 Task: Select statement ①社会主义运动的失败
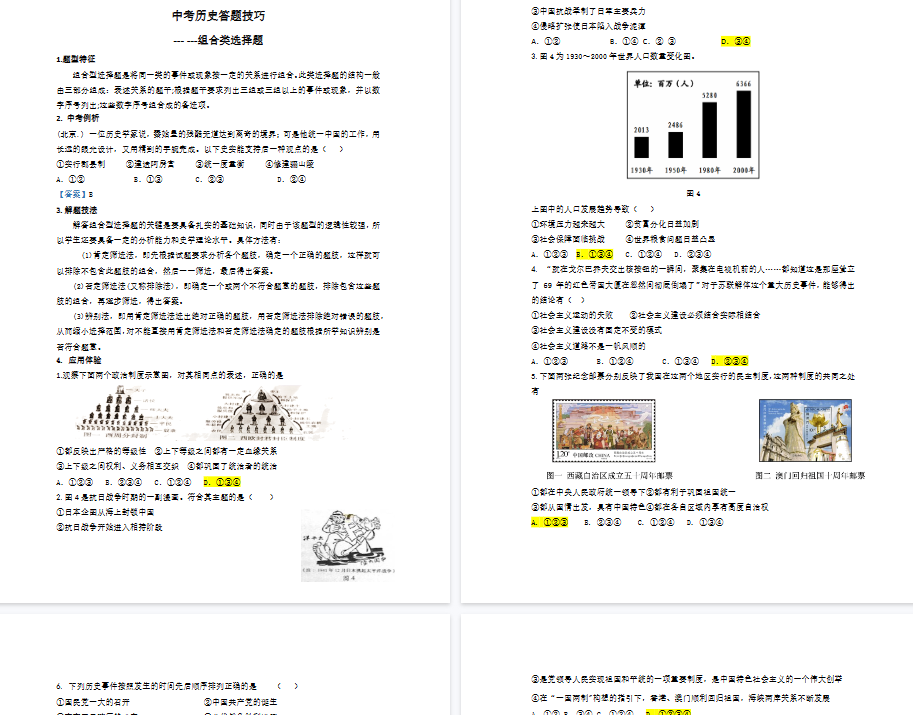pos(572,315)
